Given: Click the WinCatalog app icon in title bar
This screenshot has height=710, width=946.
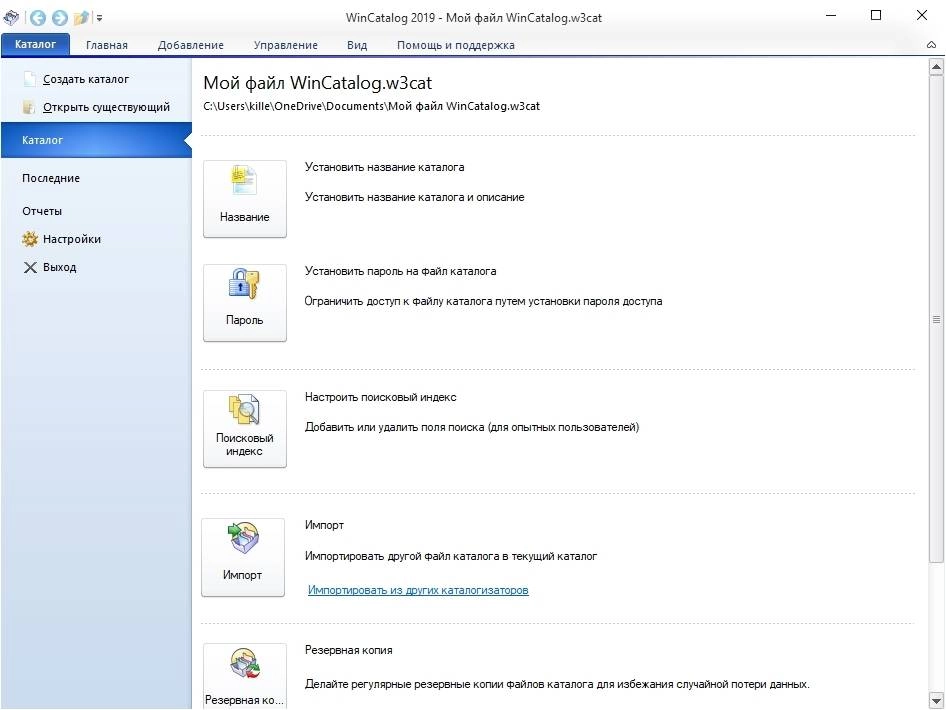Looking at the screenshot, I should 11,17.
